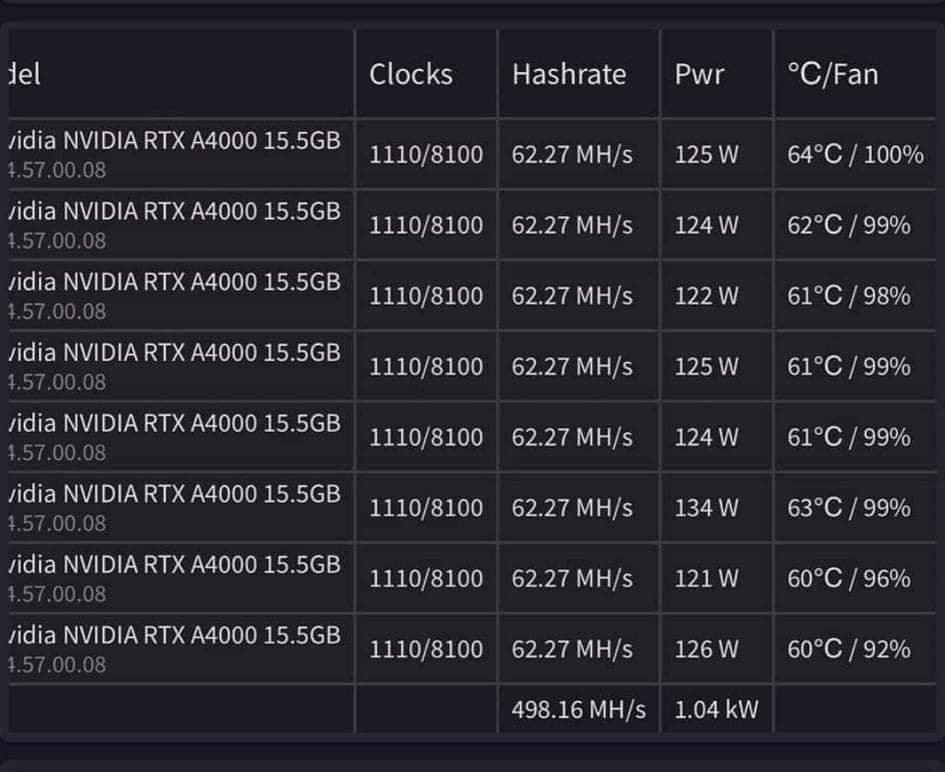Select the total hashrate 498.16 MH/s
Screen dimensions: 945x772
click(579, 710)
